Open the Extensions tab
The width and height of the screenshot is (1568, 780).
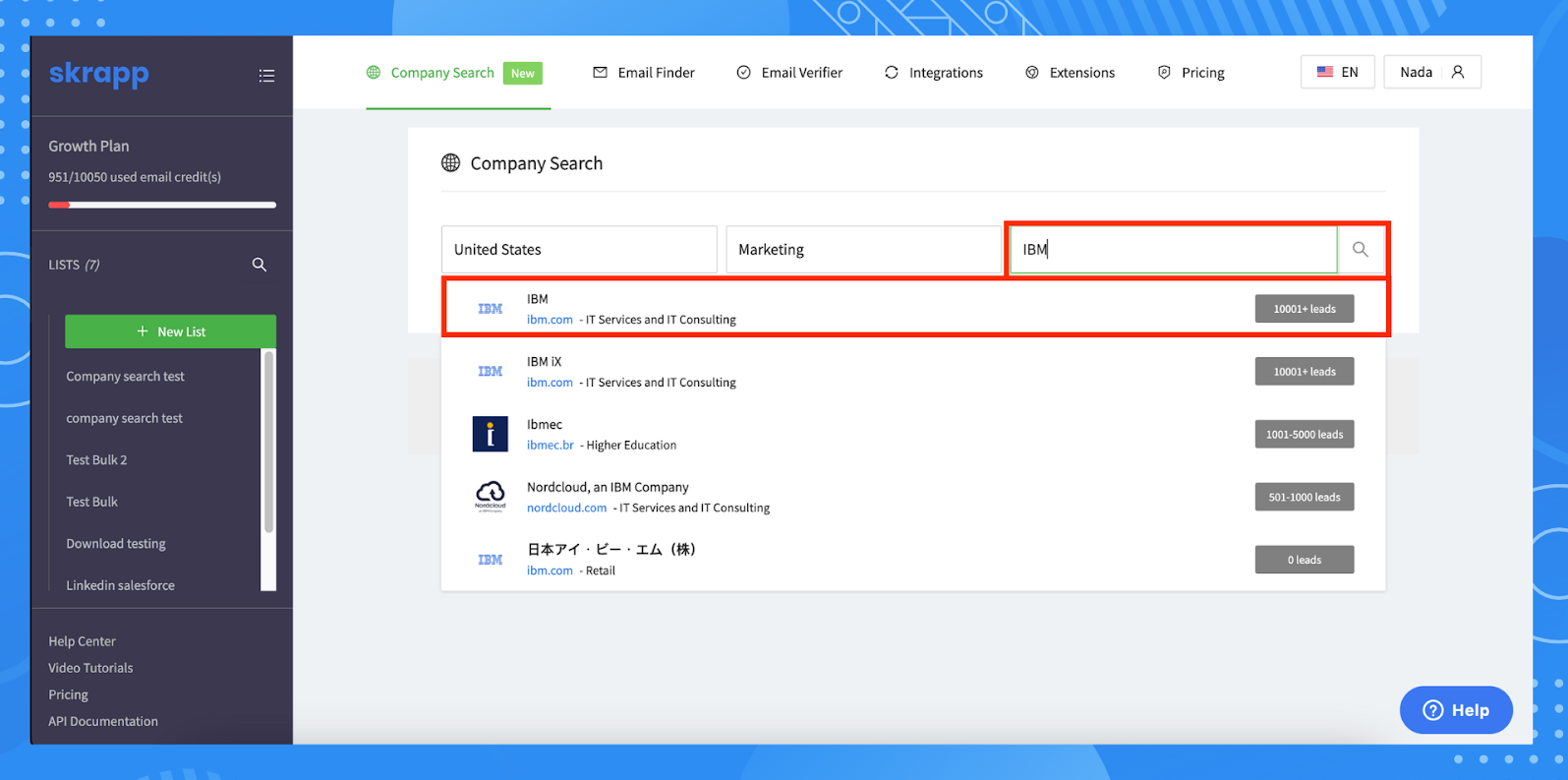(x=1070, y=73)
